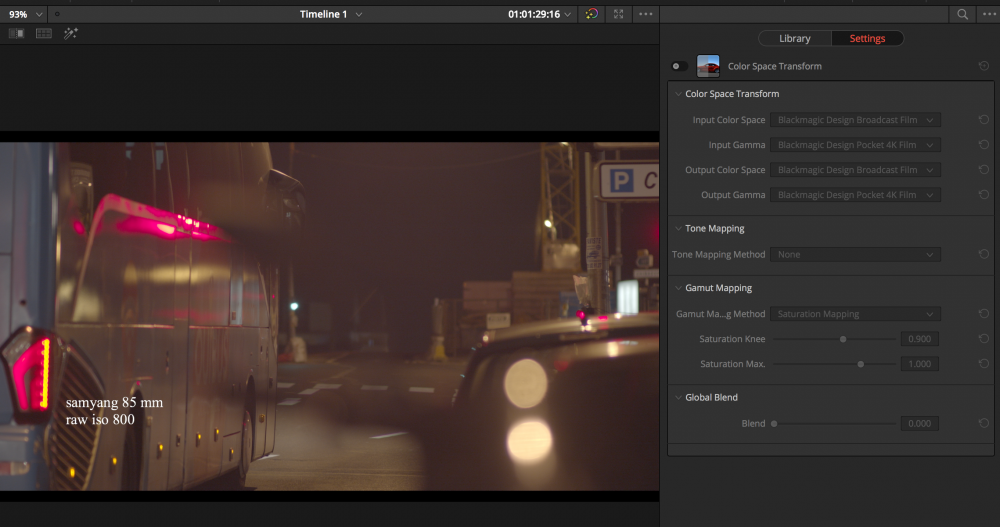Reset the Input Gamma setting

(984, 145)
